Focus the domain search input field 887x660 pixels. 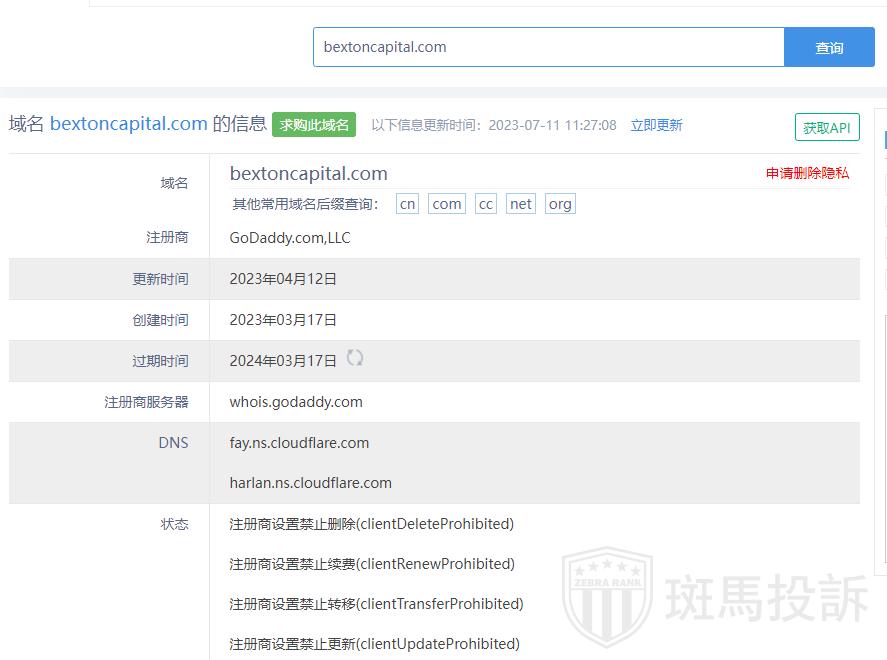click(548, 47)
